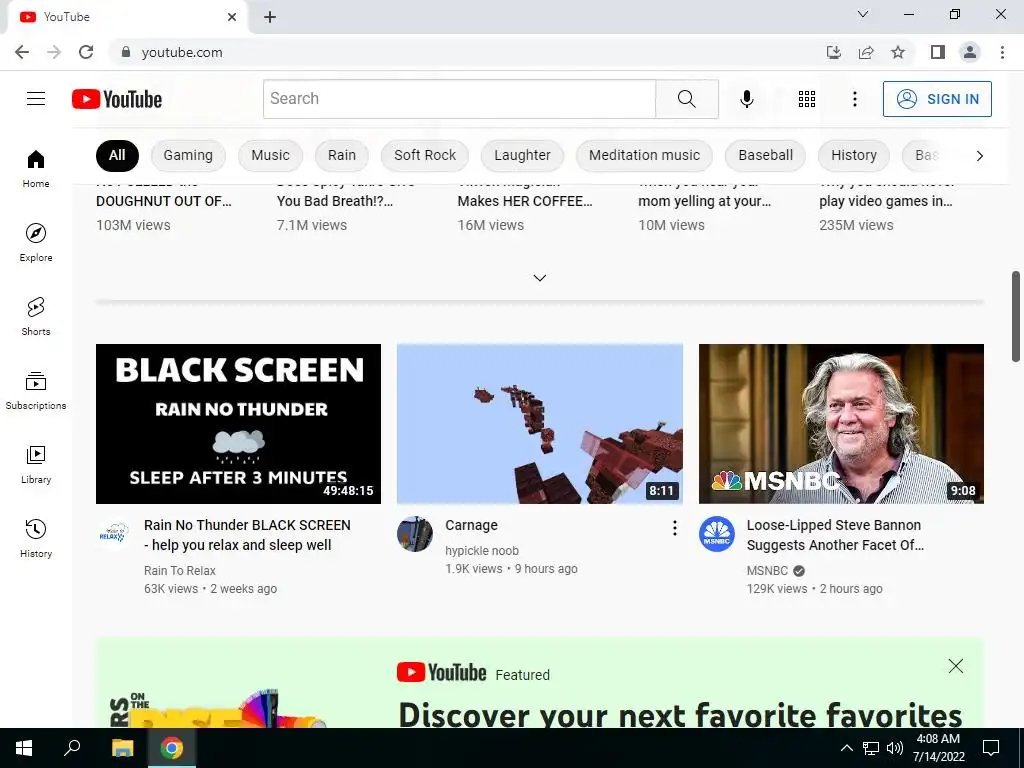Open Explore in sidebar

(36, 242)
